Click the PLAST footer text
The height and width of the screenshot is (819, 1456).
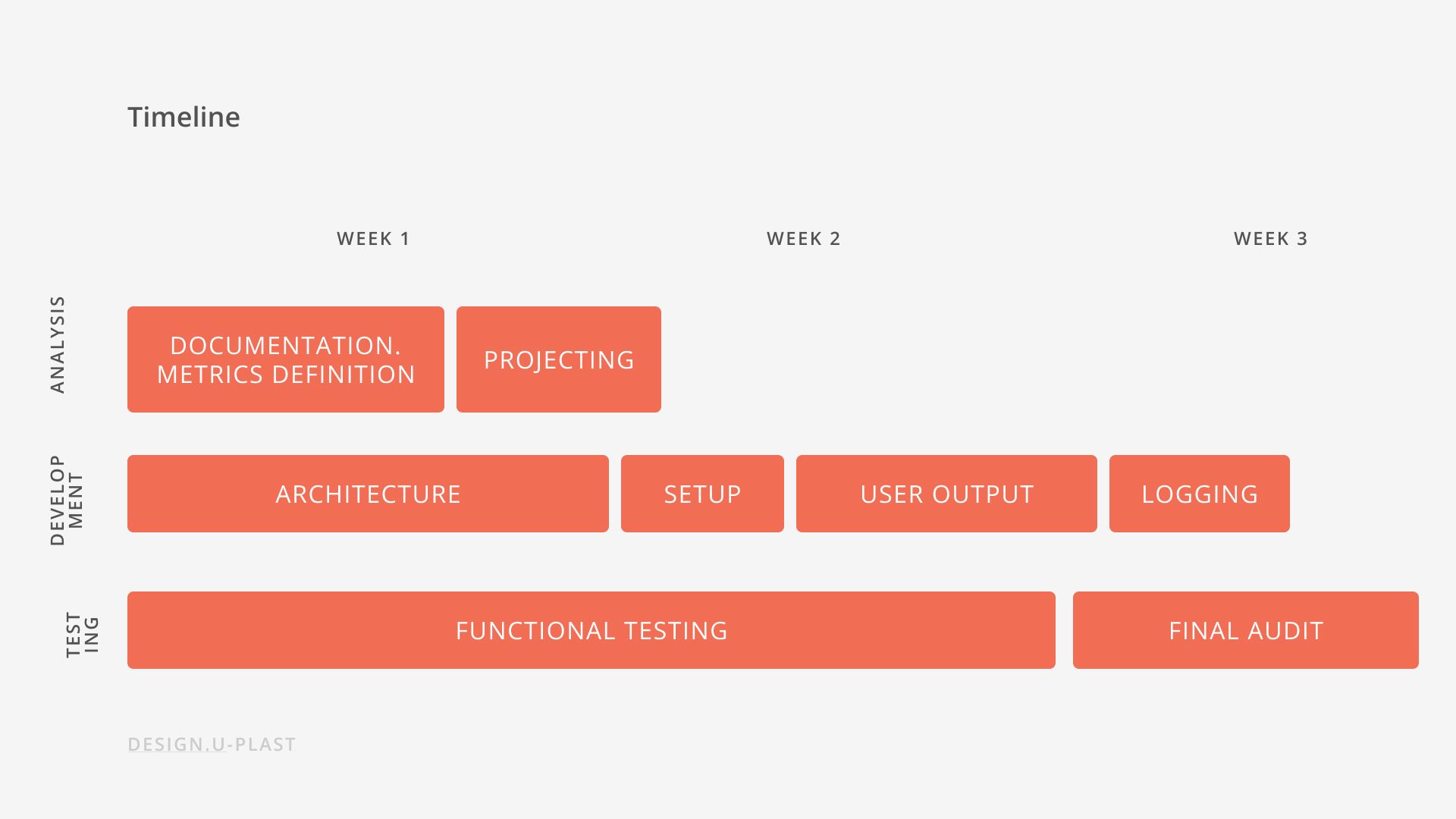265,745
